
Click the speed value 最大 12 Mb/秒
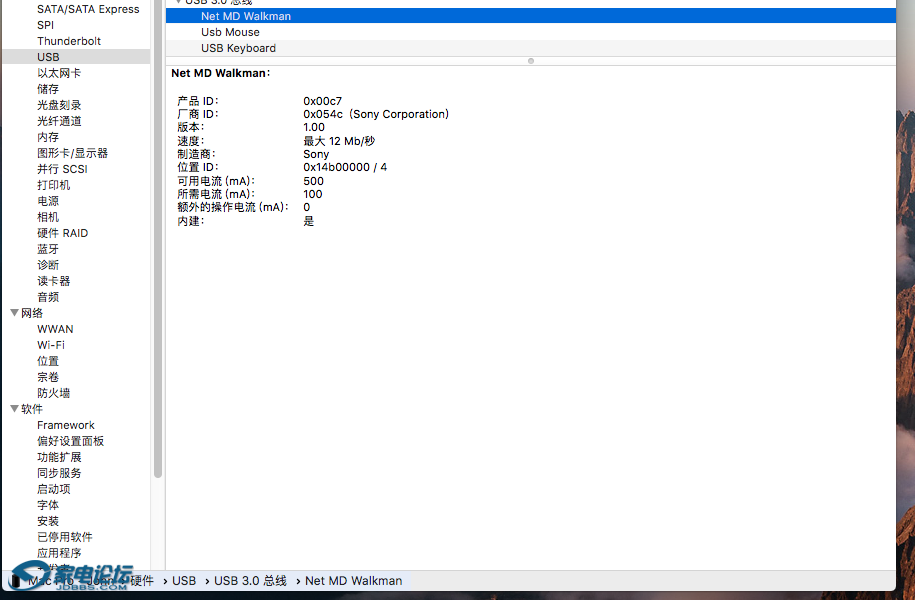[x=339, y=141]
